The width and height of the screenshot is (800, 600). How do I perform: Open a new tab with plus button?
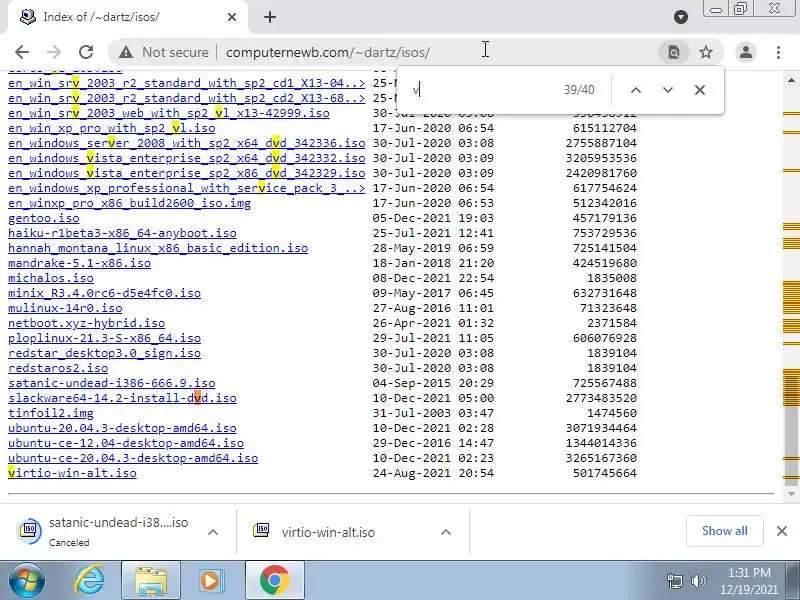(270, 17)
